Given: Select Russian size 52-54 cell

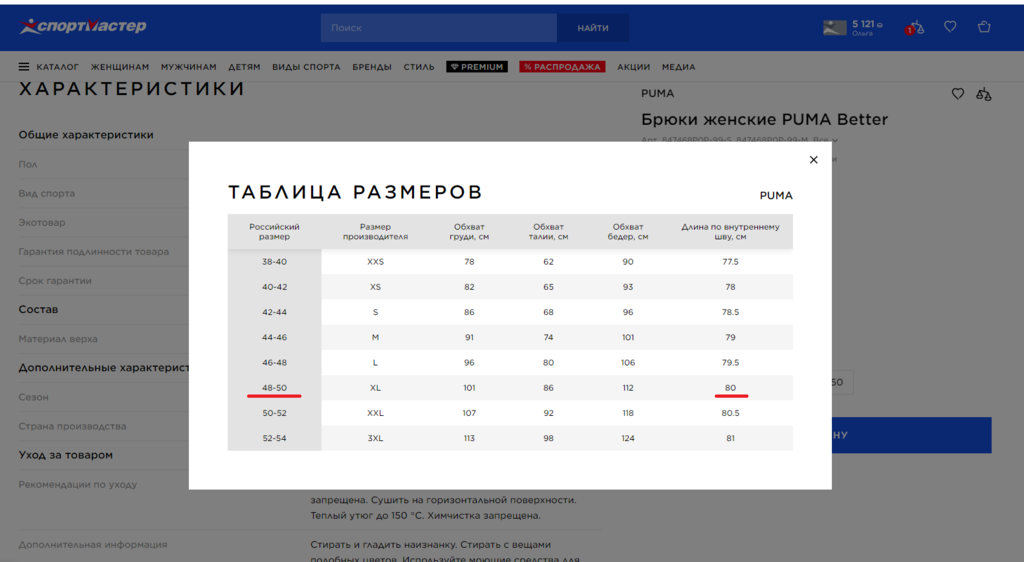Looking at the screenshot, I should click(x=274, y=439).
